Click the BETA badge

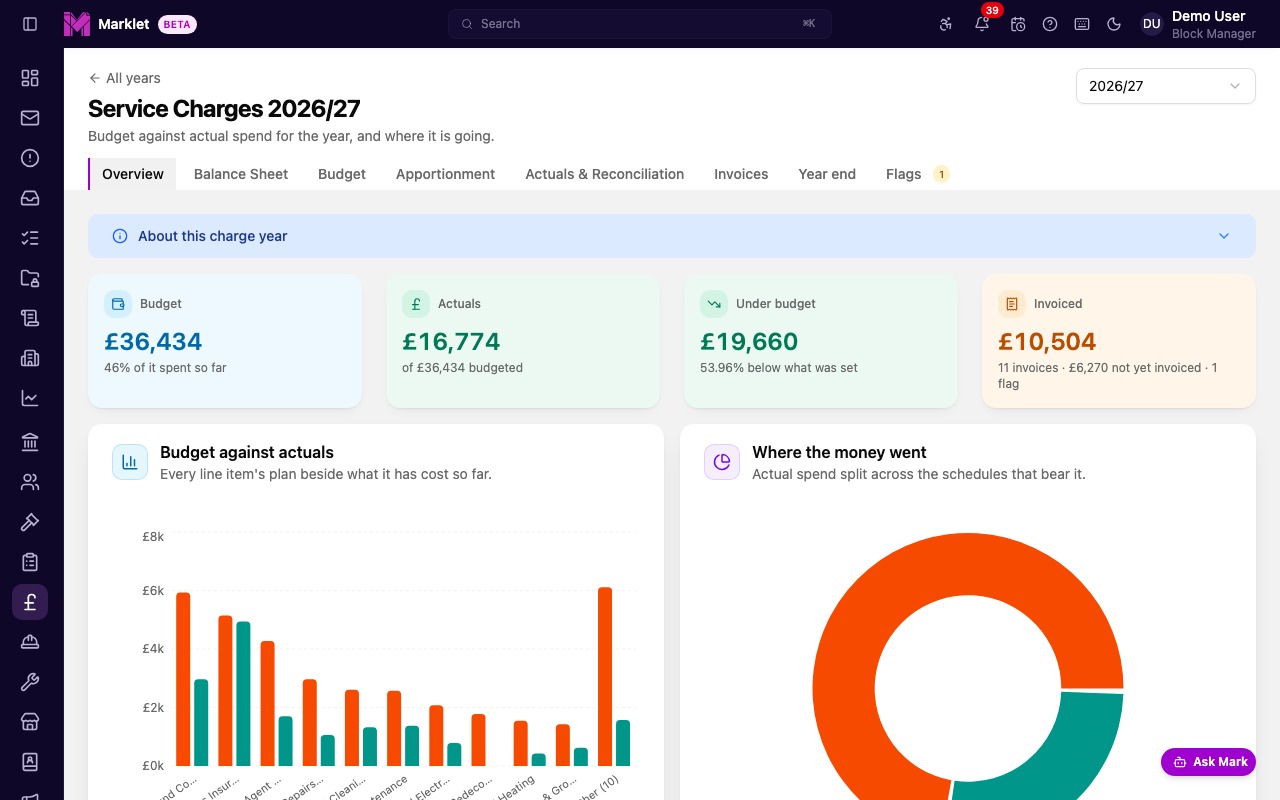point(177,24)
